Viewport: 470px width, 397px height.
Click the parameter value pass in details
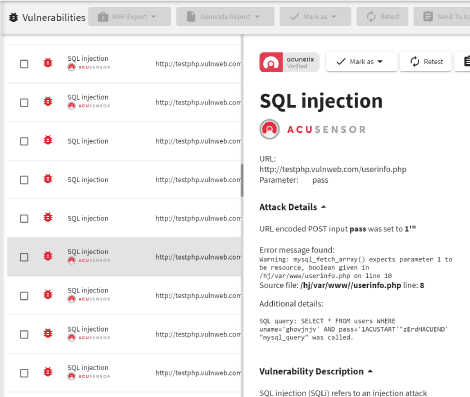320,180
